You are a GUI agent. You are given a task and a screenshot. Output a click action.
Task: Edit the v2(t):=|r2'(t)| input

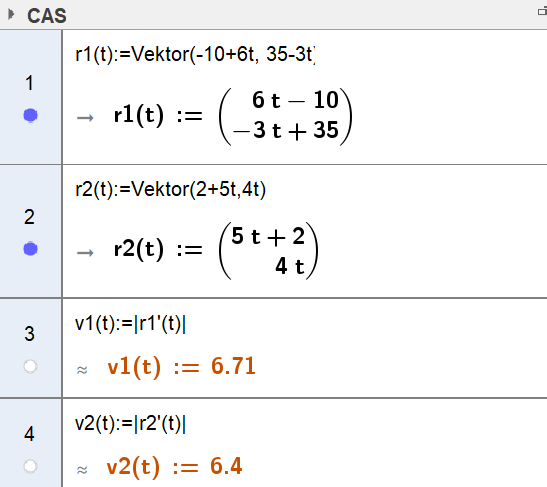130,424
